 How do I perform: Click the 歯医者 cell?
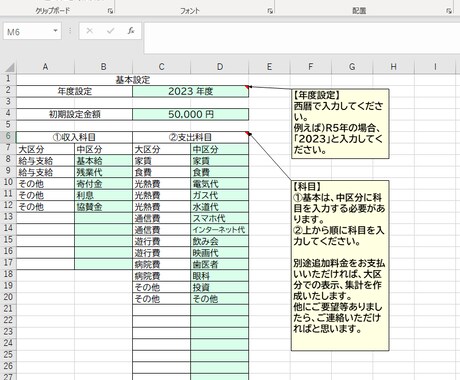click(x=220, y=264)
